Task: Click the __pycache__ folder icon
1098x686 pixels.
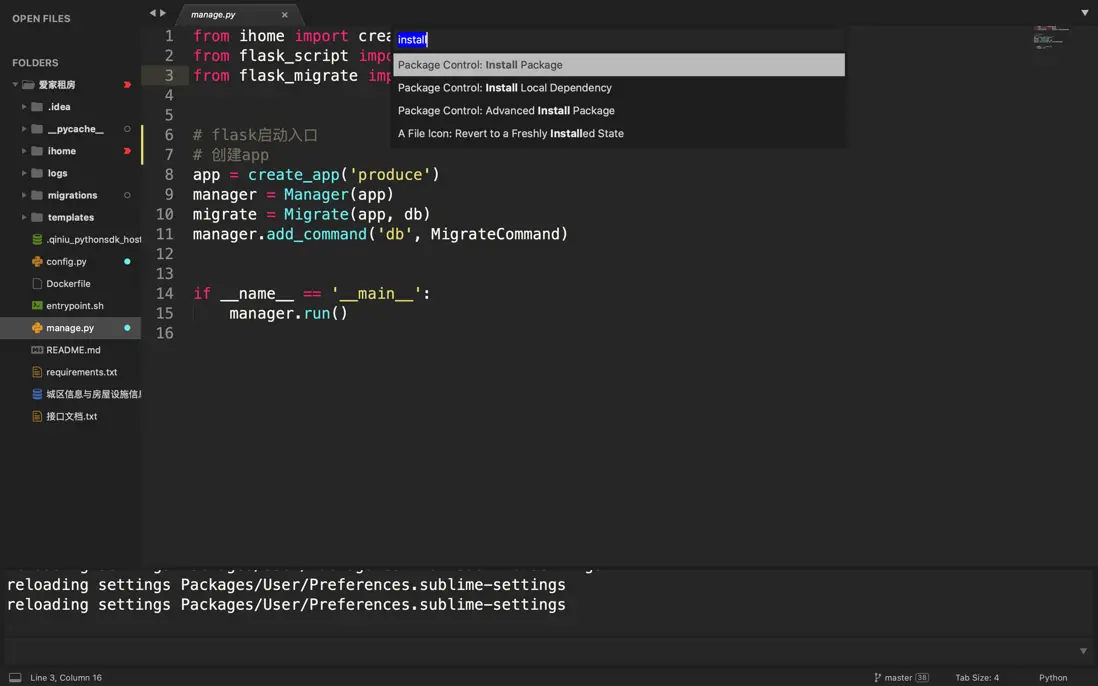Action: click(x=37, y=129)
